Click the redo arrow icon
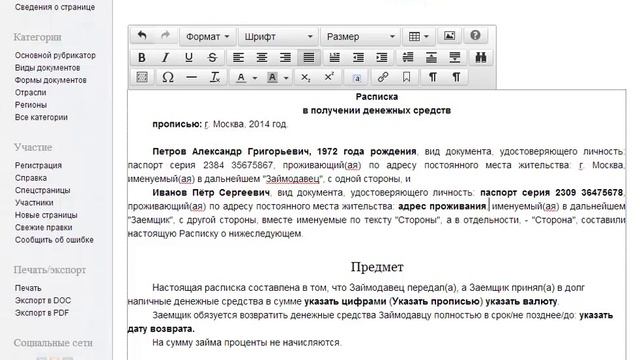This screenshot has height=360, width=640. [x=165, y=36]
